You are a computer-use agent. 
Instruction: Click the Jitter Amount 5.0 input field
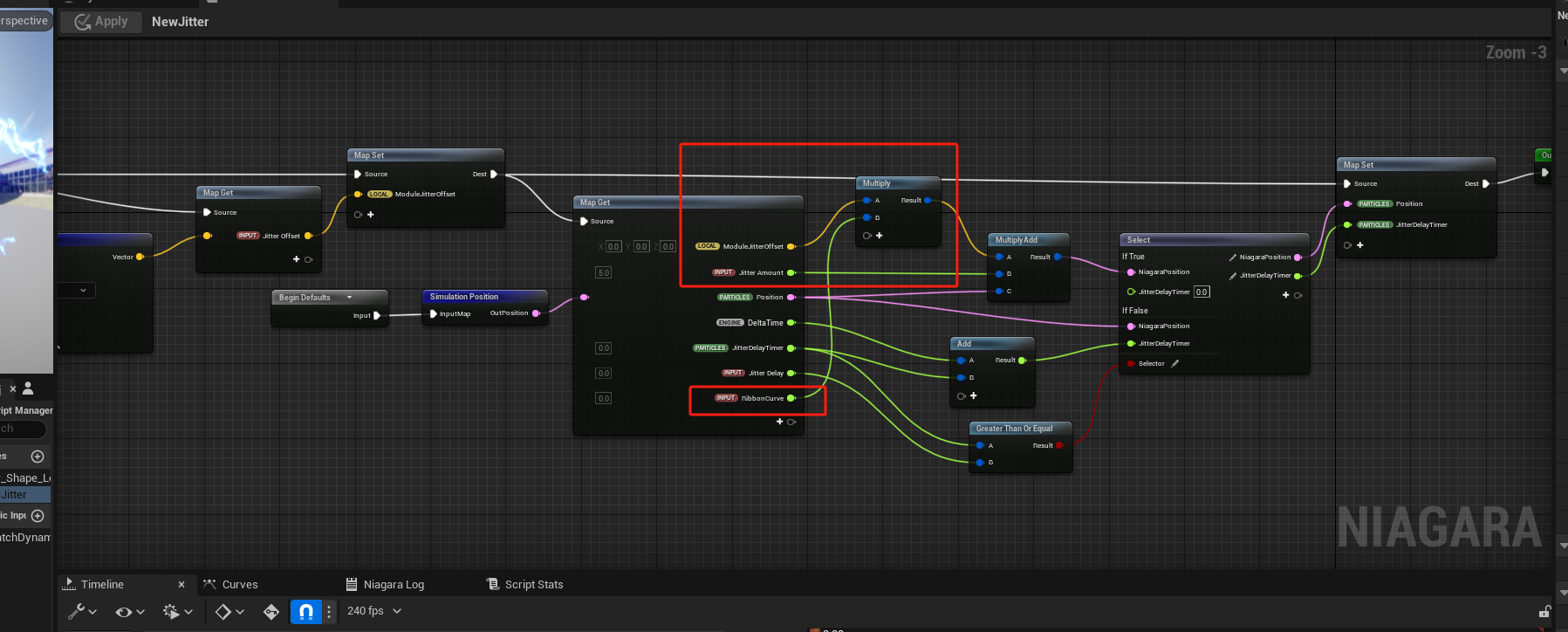(x=604, y=273)
